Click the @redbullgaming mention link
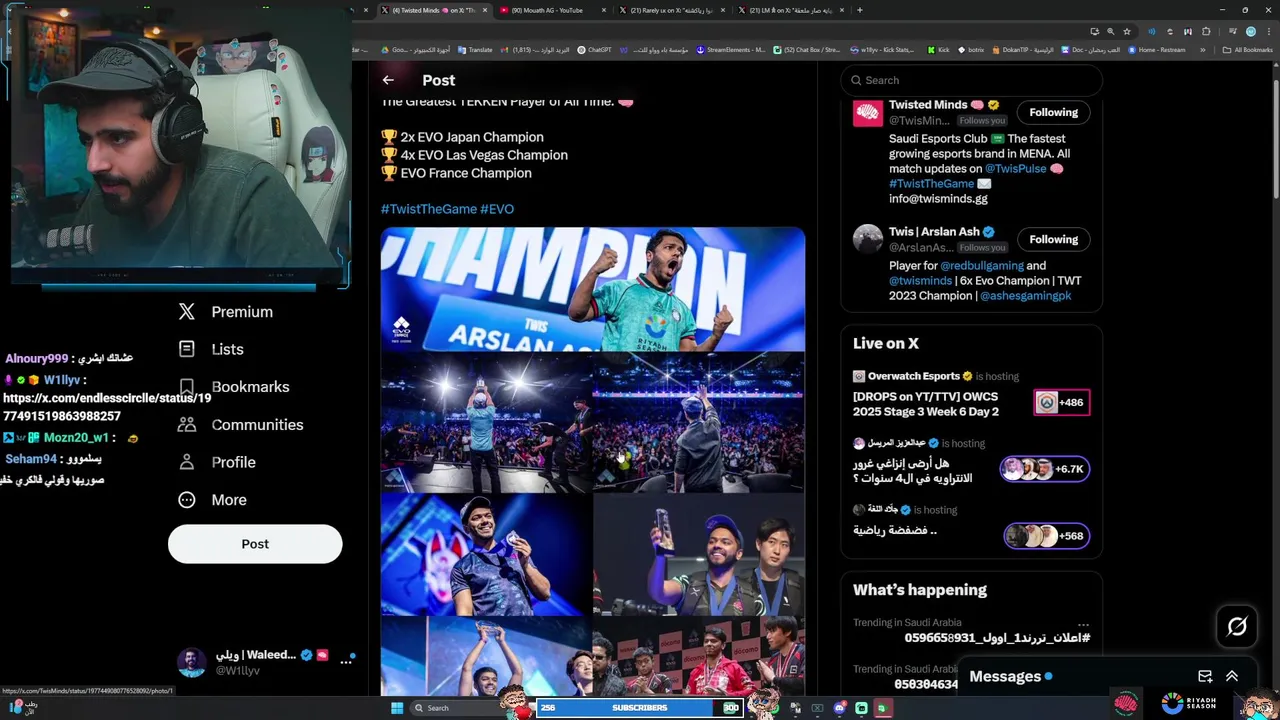1280x720 pixels. click(x=981, y=266)
